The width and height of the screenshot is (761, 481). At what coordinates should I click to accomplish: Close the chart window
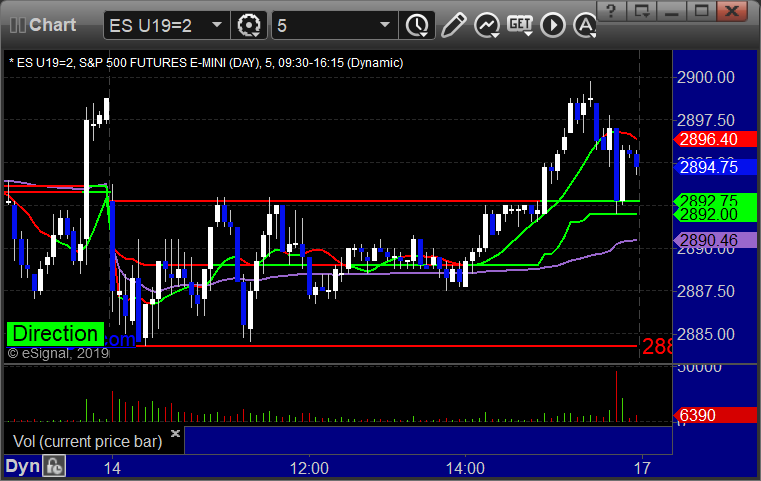(x=732, y=11)
